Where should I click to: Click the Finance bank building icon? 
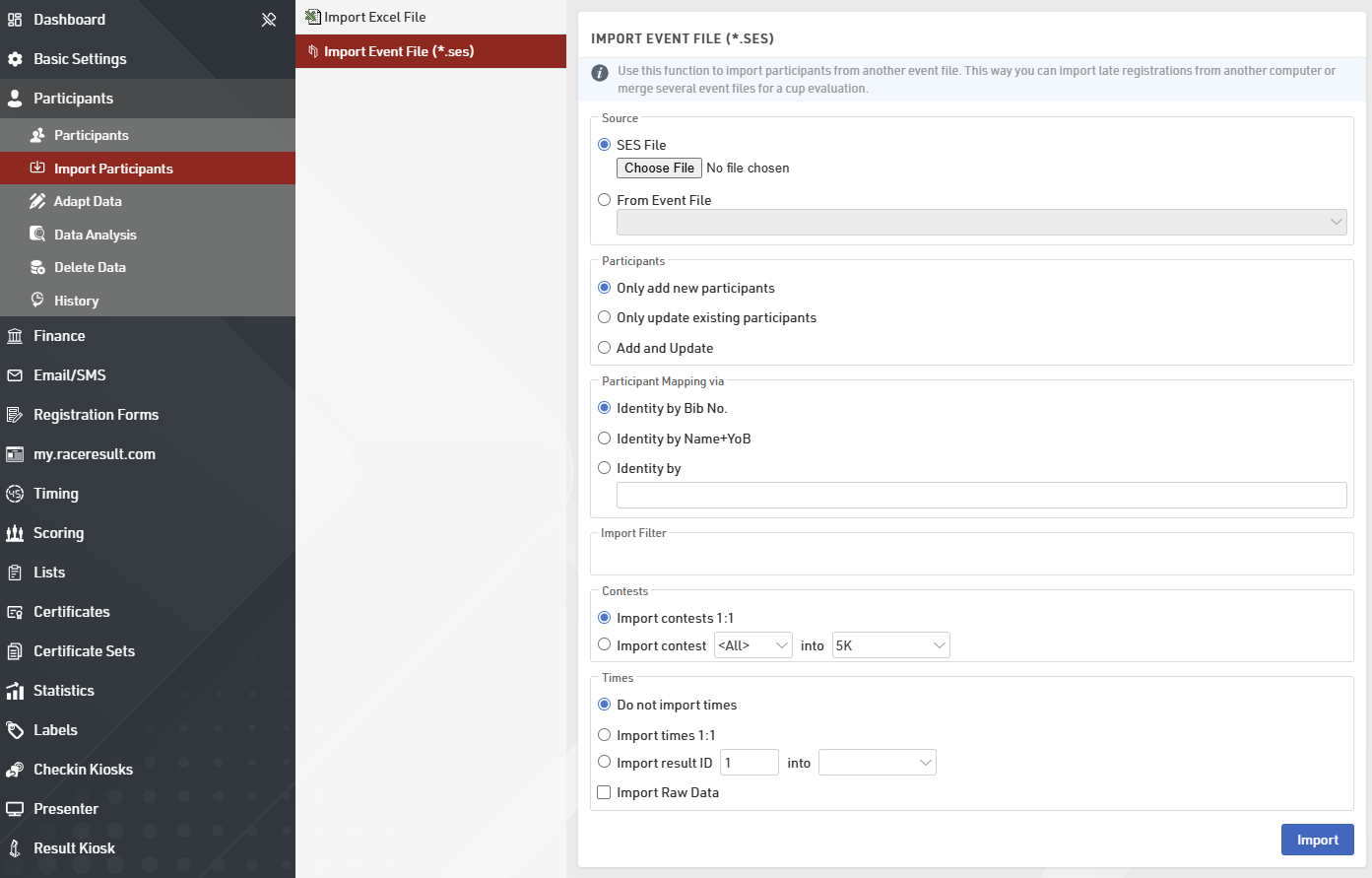pos(15,336)
